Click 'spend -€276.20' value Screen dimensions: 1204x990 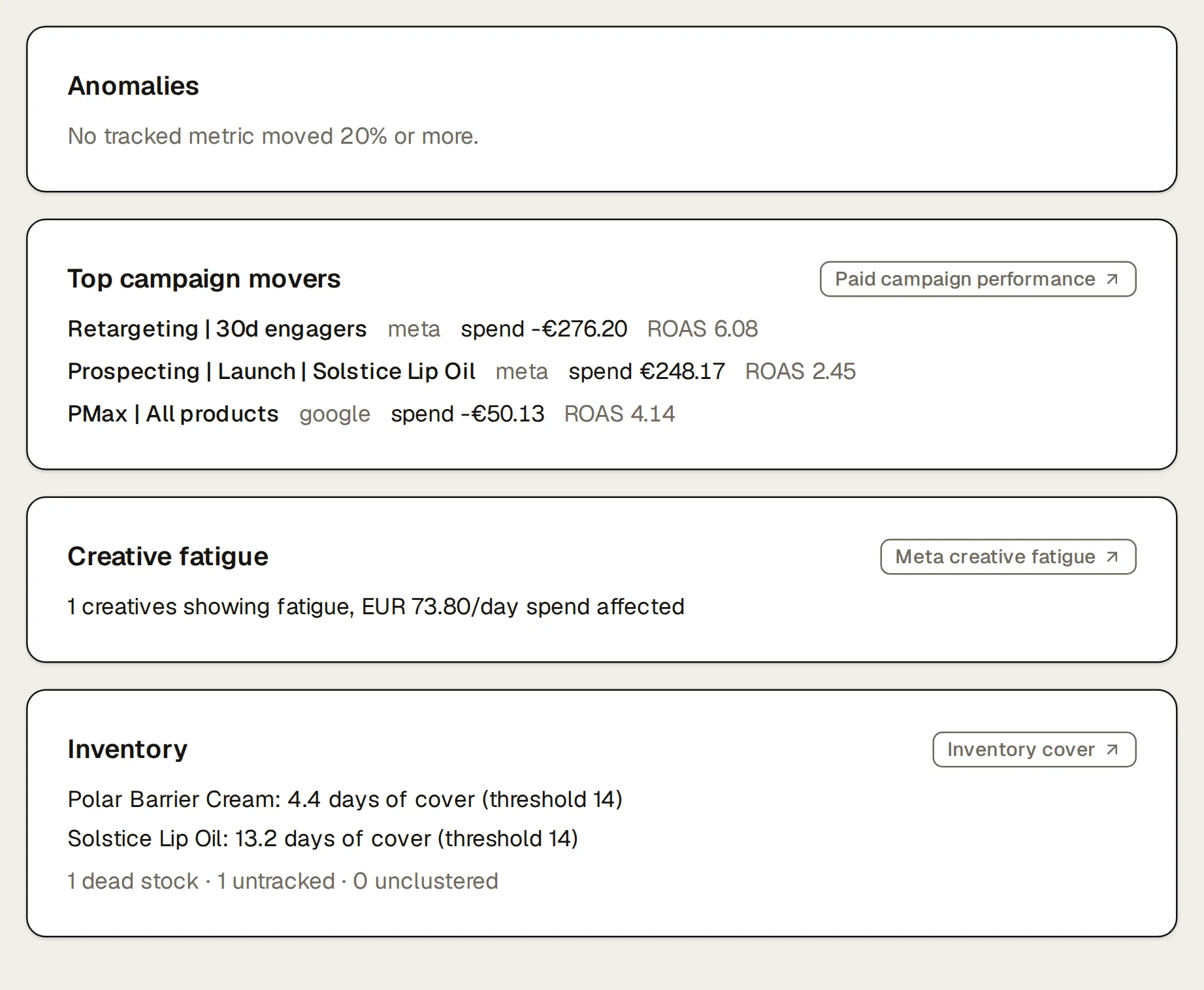point(544,329)
